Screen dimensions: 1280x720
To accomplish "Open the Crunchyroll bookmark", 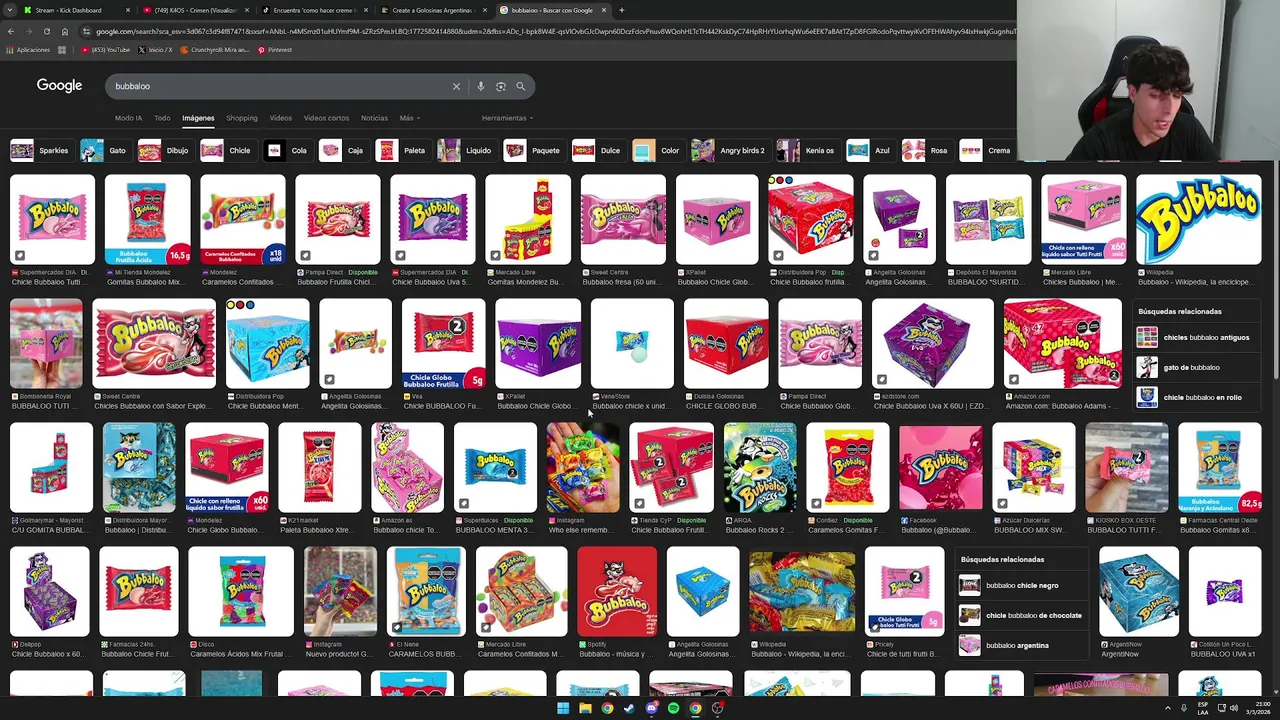I will point(215,49).
